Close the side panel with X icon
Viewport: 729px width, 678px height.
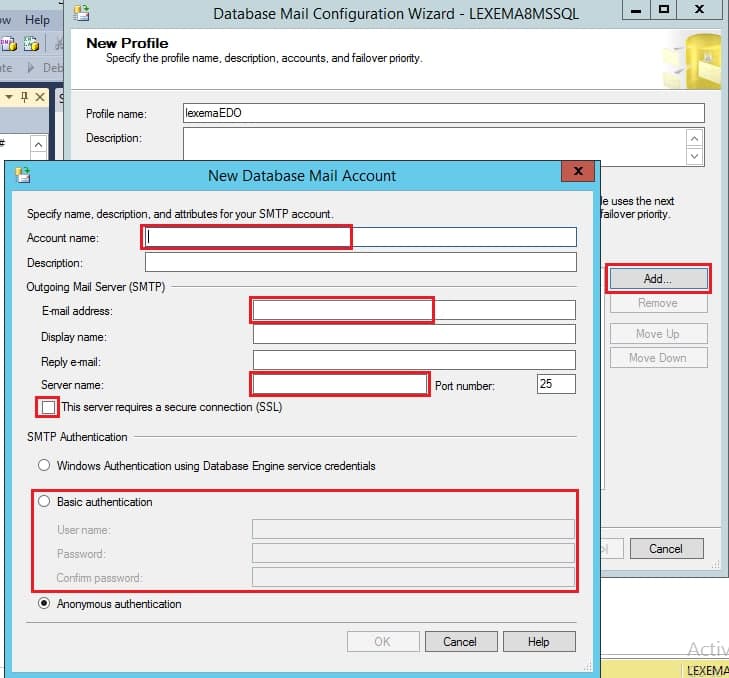pos(40,97)
